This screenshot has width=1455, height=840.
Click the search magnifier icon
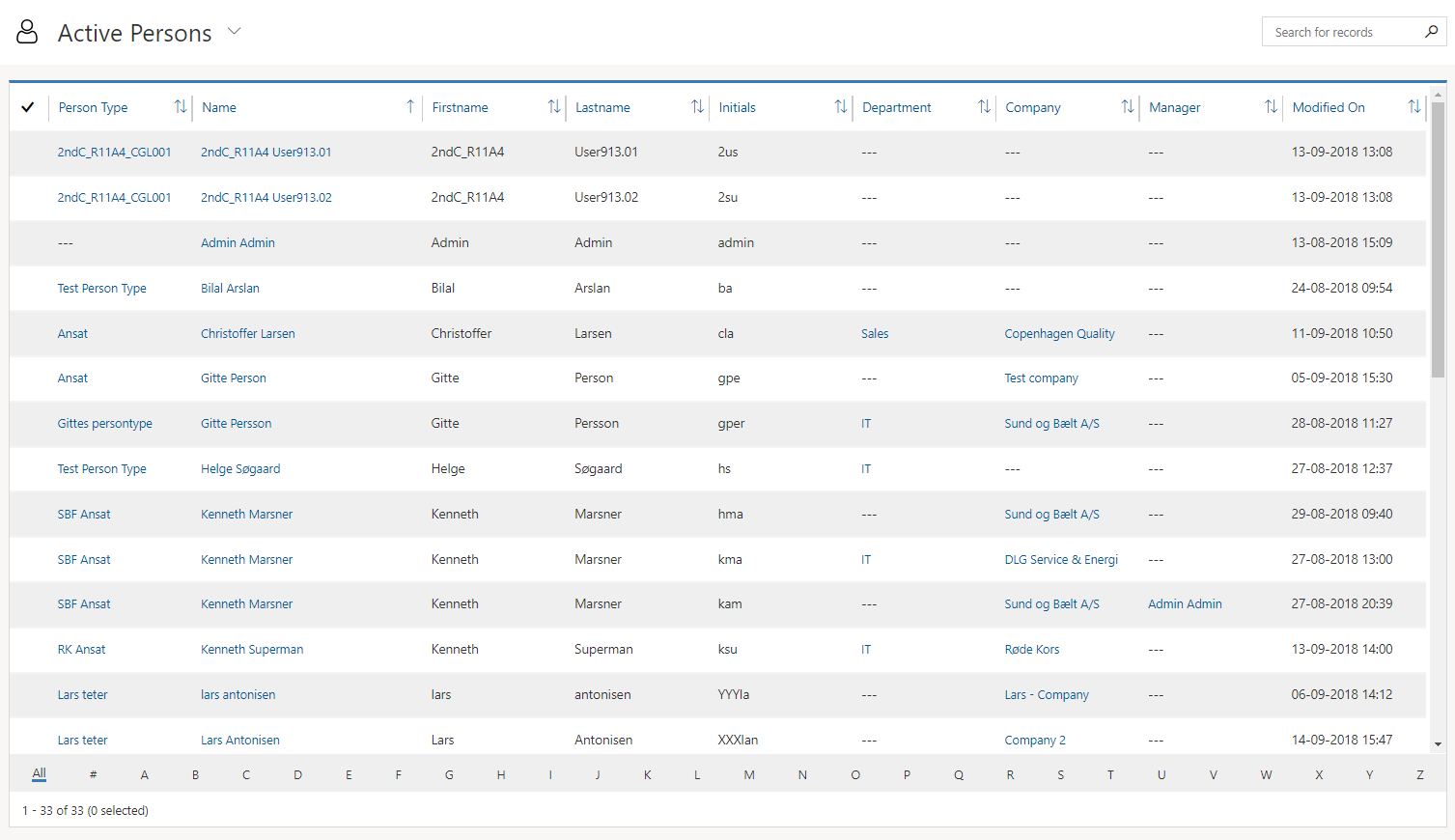(x=1431, y=32)
